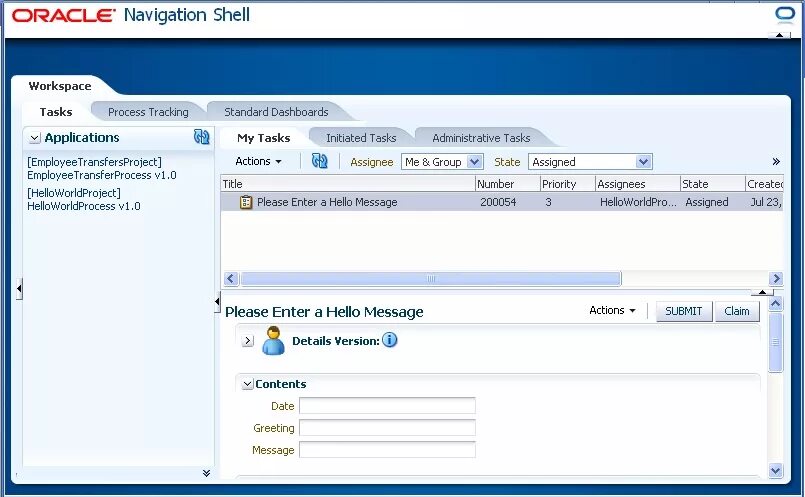The height and width of the screenshot is (497, 805).
Task: Open the task list Actions menu
Action: [x=258, y=161]
